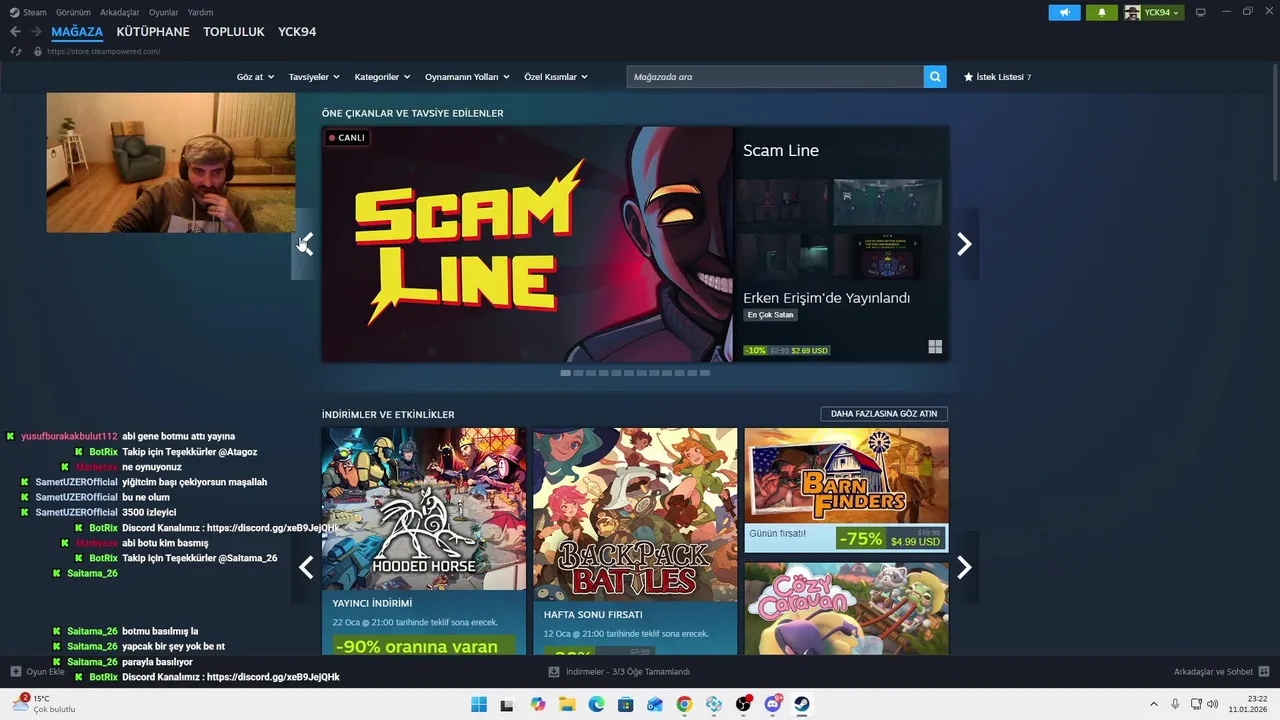Open File Explorer from the taskbar
Screen dimensions: 1280x720
tap(567, 704)
